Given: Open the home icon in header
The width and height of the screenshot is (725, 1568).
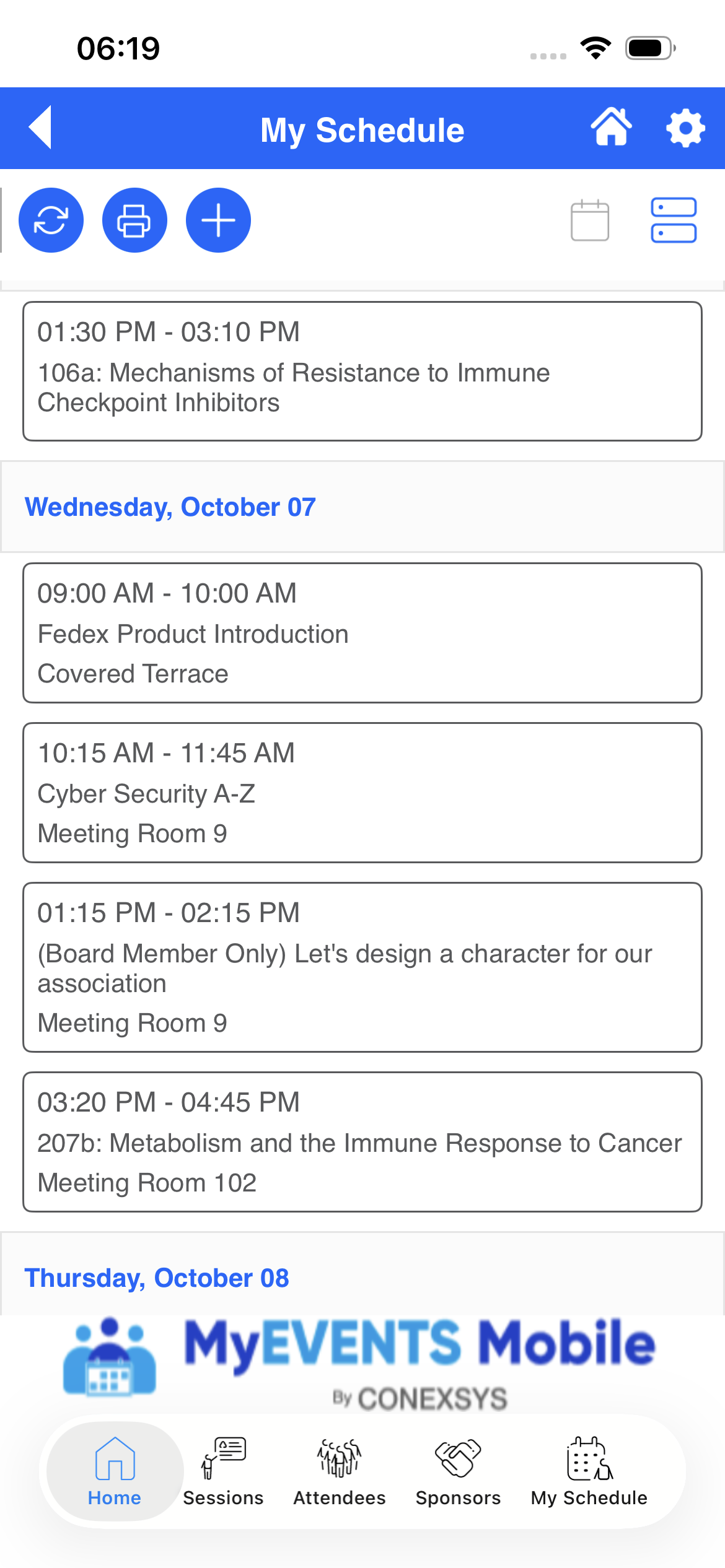Looking at the screenshot, I should tap(611, 128).
